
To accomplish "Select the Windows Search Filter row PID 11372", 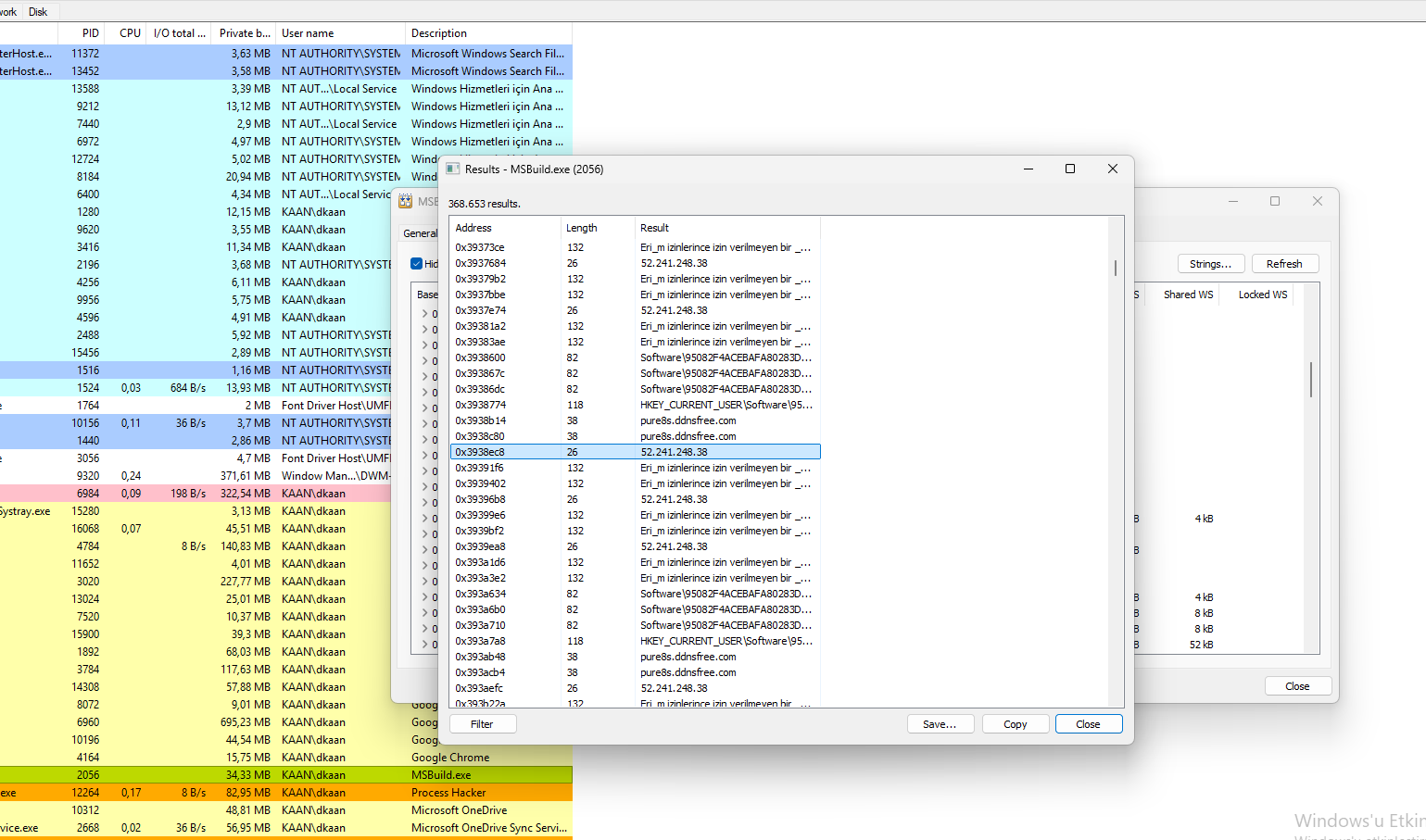I will click(285, 54).
